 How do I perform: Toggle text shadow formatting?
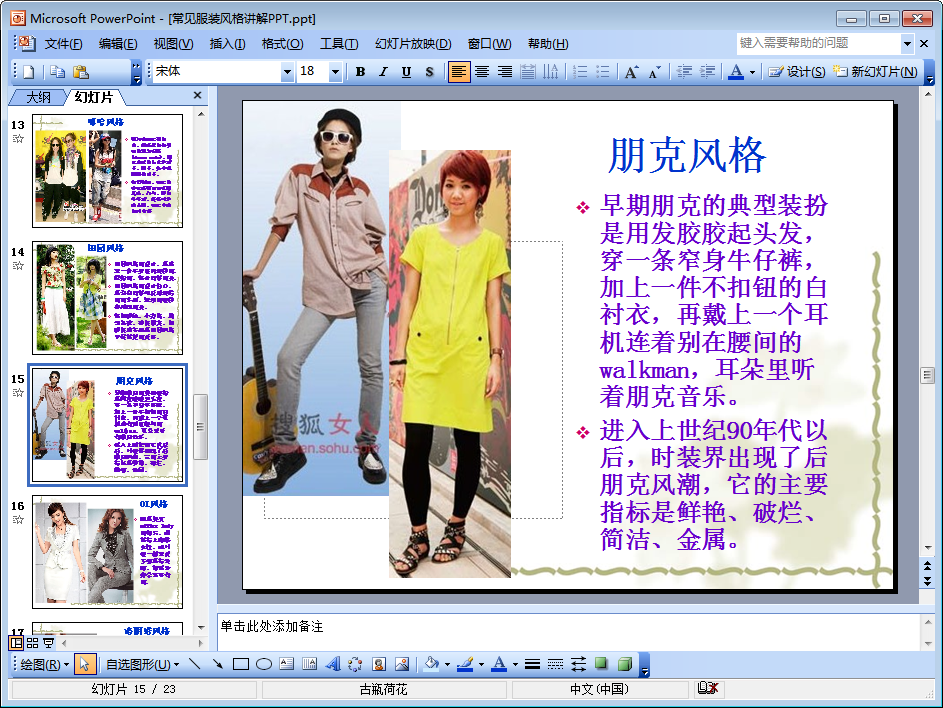(x=429, y=72)
